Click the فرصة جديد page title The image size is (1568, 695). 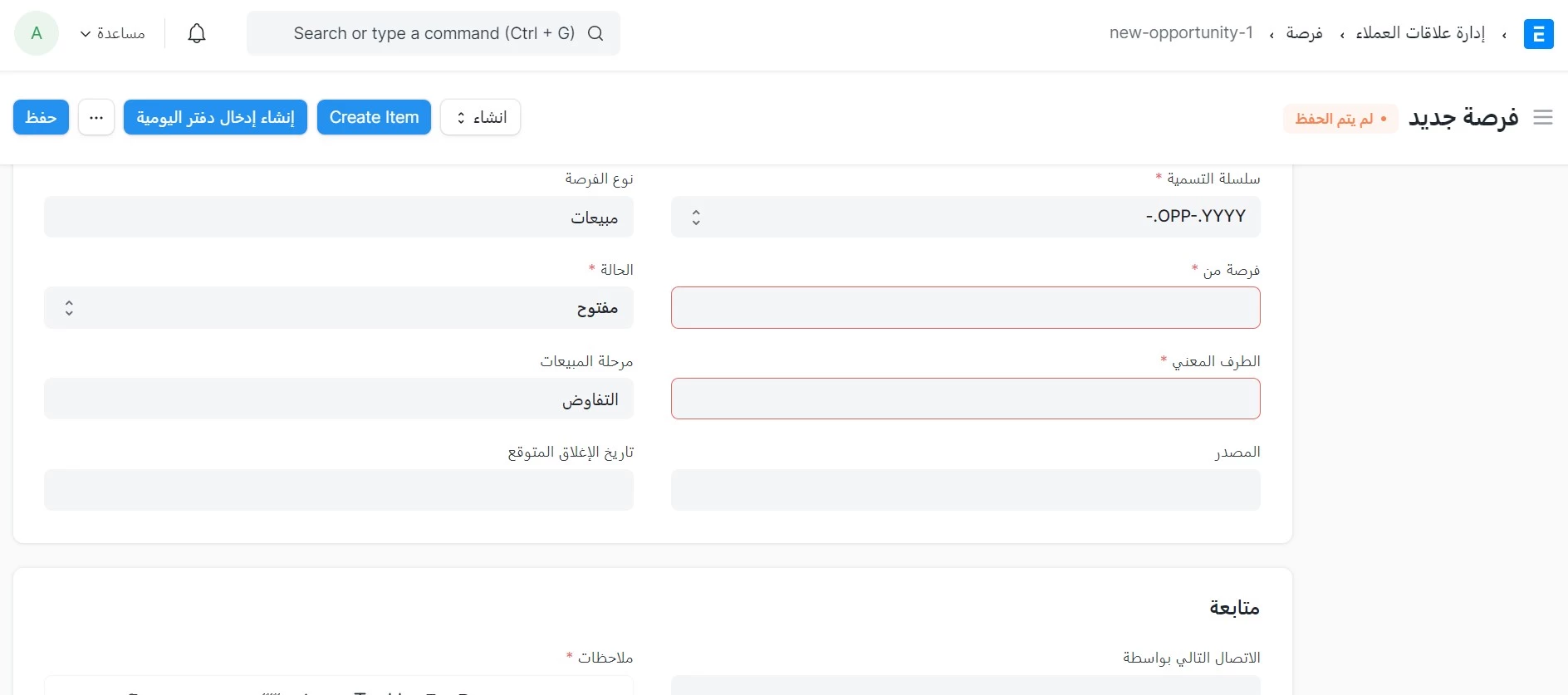pyautogui.click(x=1463, y=118)
